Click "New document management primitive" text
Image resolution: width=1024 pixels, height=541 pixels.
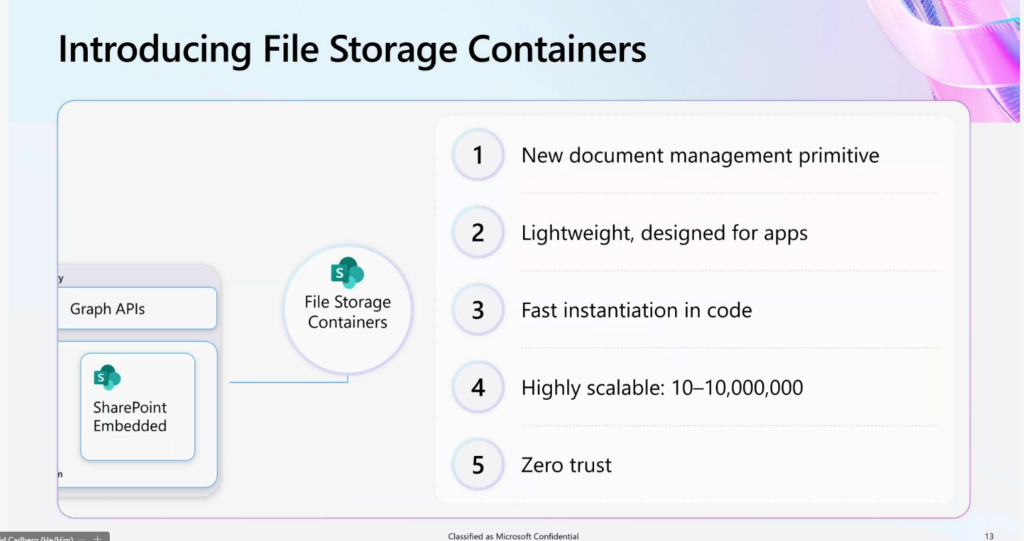click(x=700, y=155)
